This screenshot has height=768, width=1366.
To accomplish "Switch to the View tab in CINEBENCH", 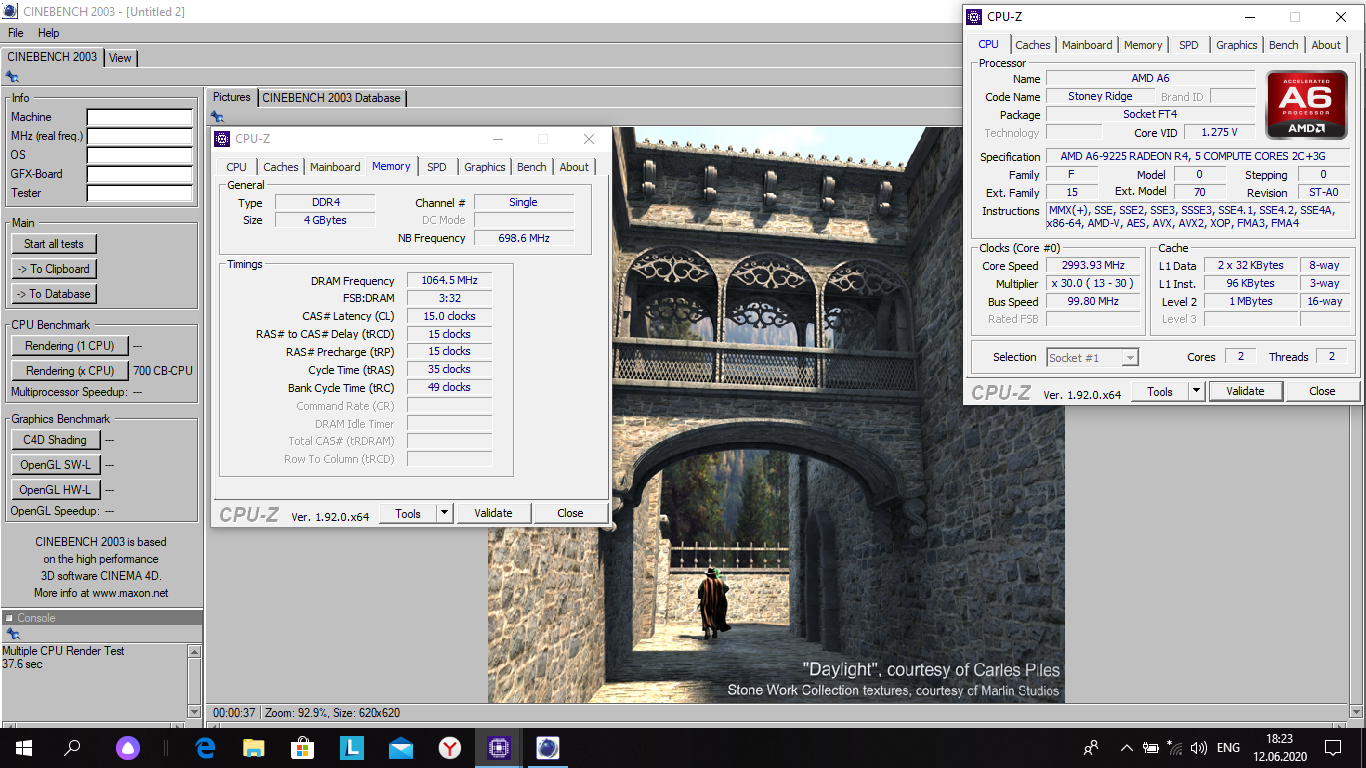I will tap(120, 58).
